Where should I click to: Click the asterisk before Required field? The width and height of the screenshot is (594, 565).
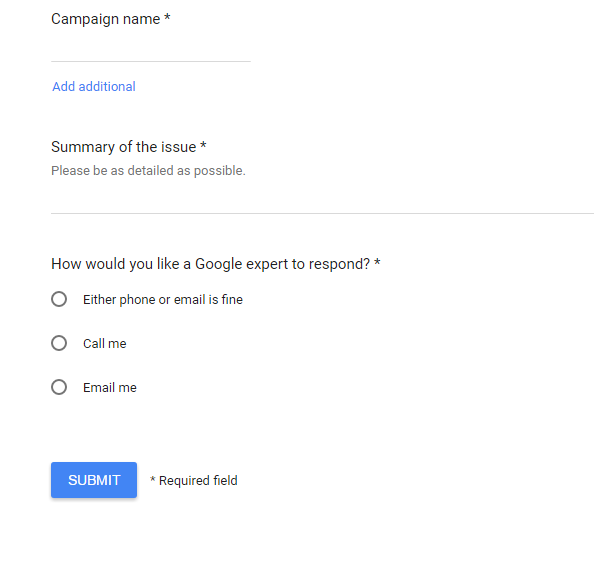click(x=153, y=479)
